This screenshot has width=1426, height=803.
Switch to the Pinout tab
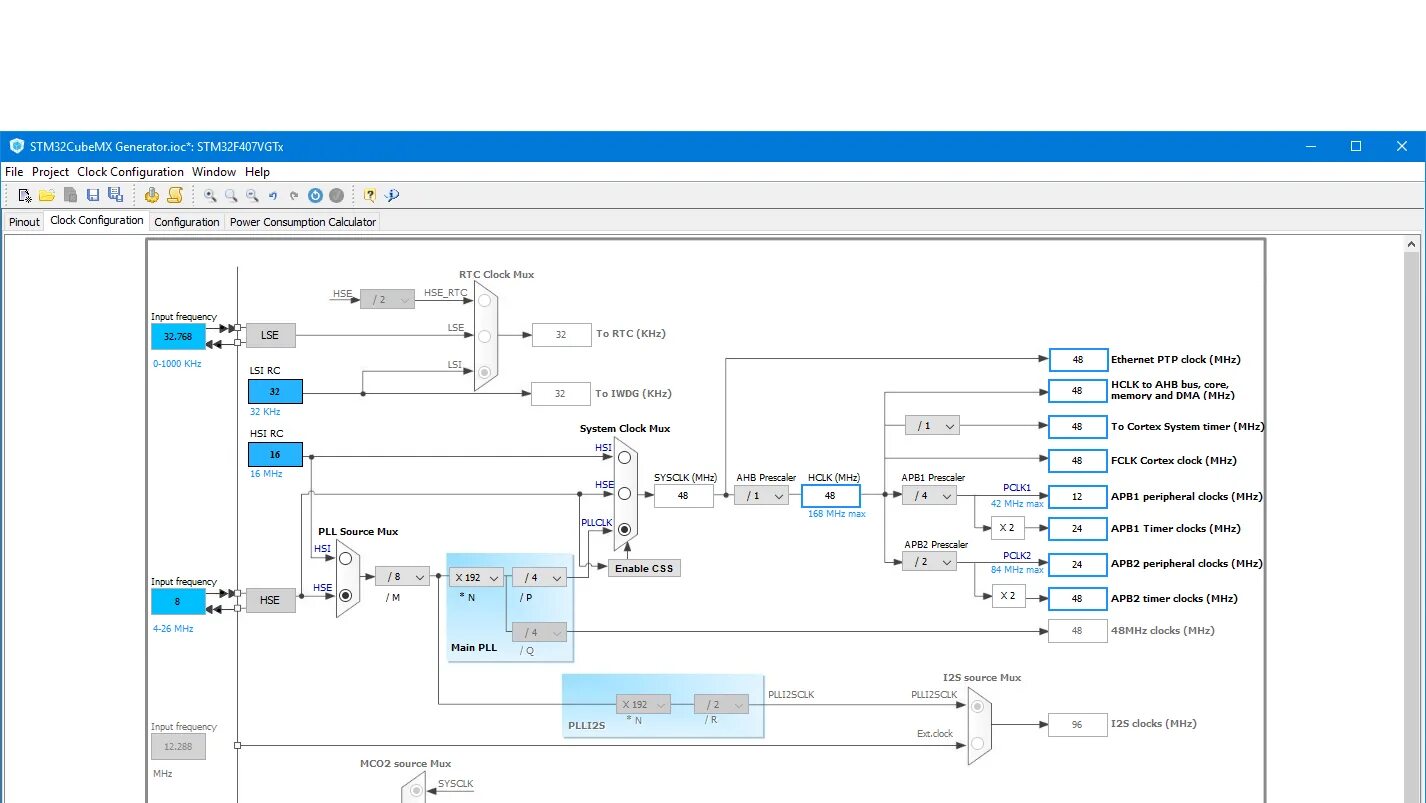pyautogui.click(x=24, y=222)
